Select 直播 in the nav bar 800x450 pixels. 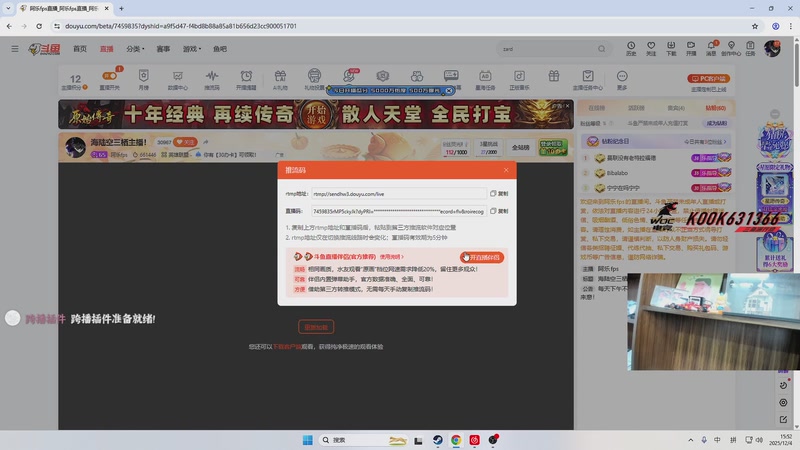[x=107, y=49]
